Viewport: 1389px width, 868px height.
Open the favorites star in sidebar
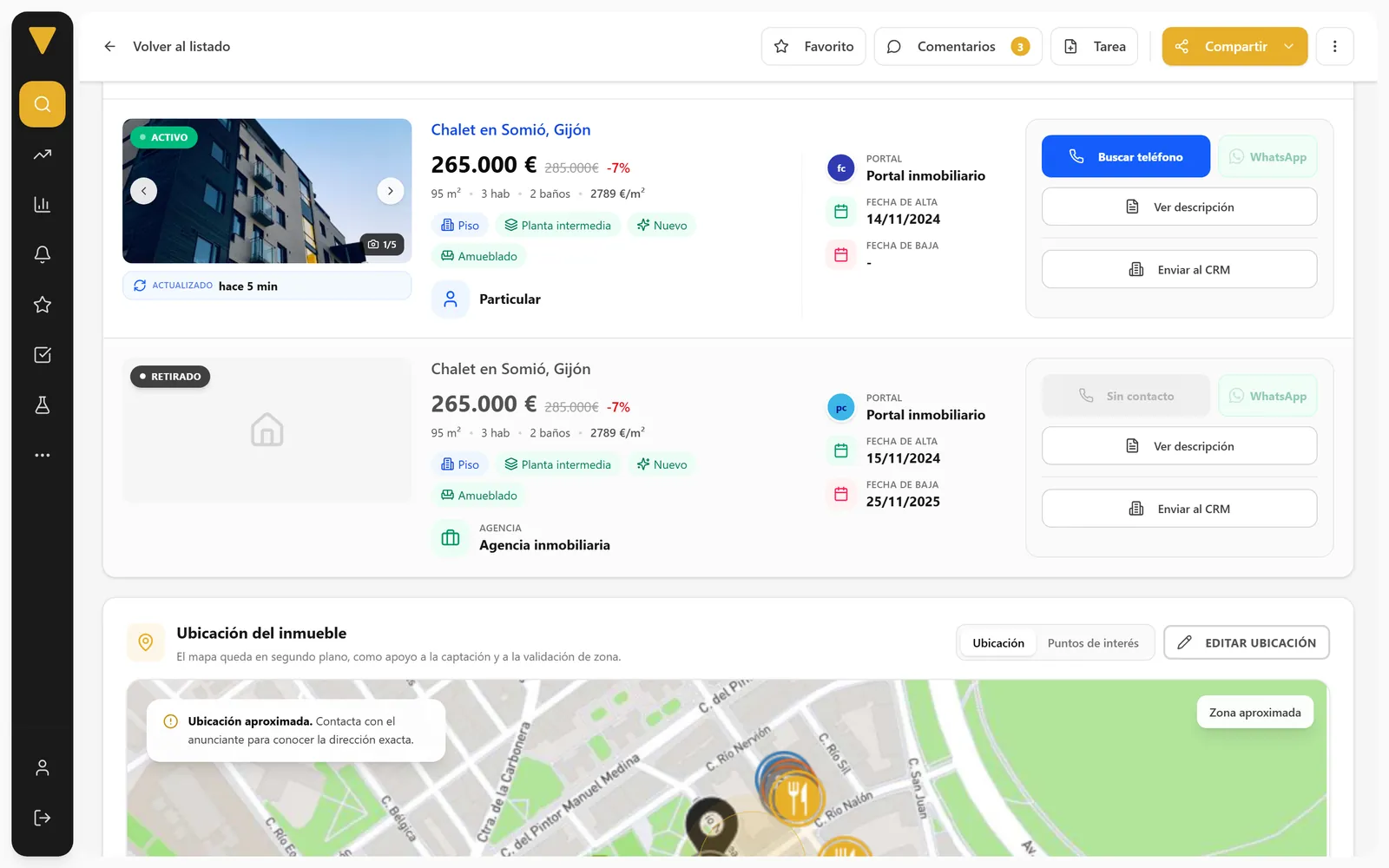[x=43, y=305]
